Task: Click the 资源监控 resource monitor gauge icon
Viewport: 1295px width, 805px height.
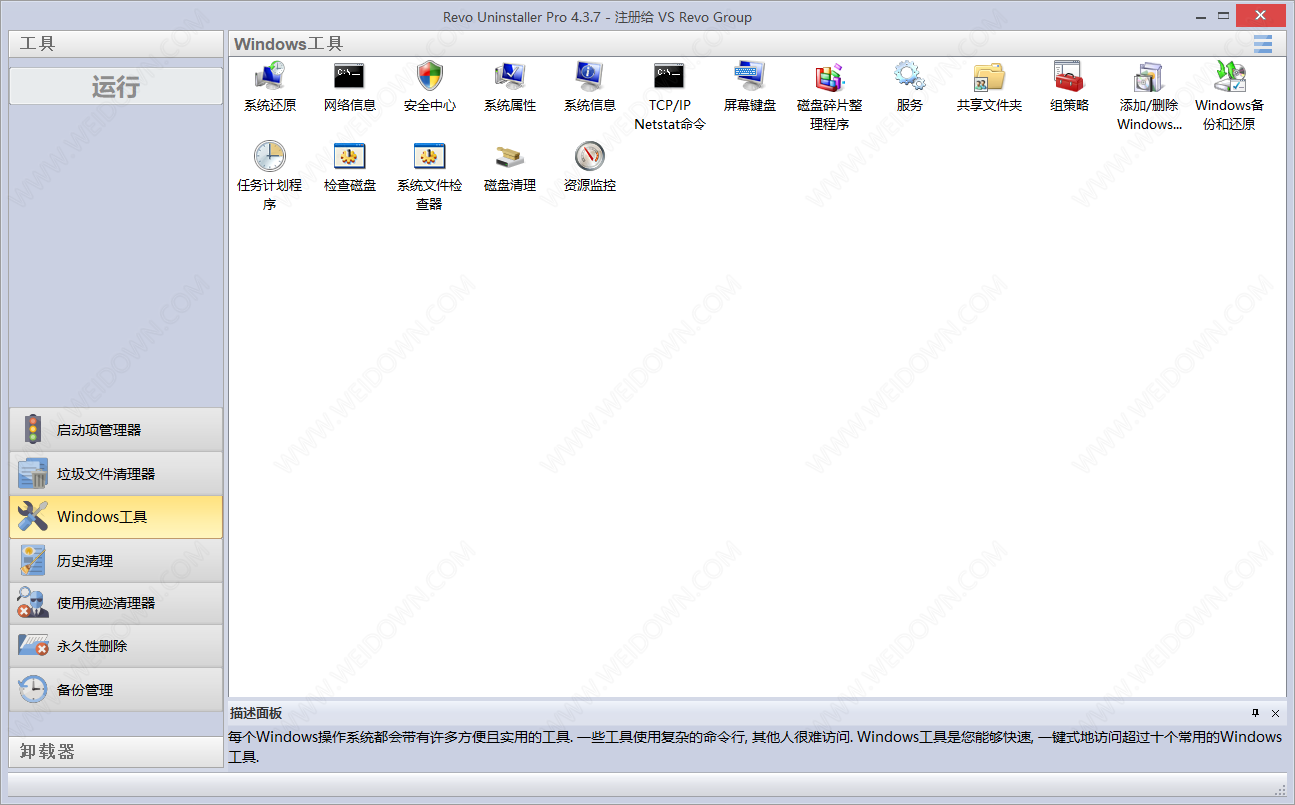Action: [589, 157]
